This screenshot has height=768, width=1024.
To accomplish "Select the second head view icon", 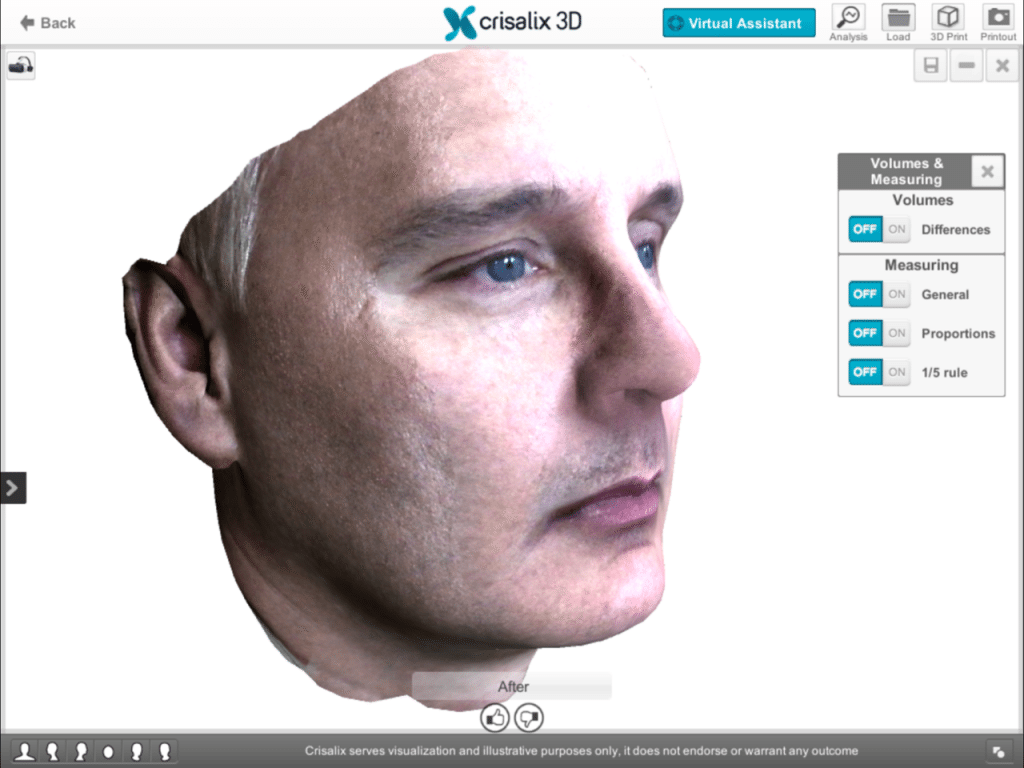I will [x=52, y=752].
